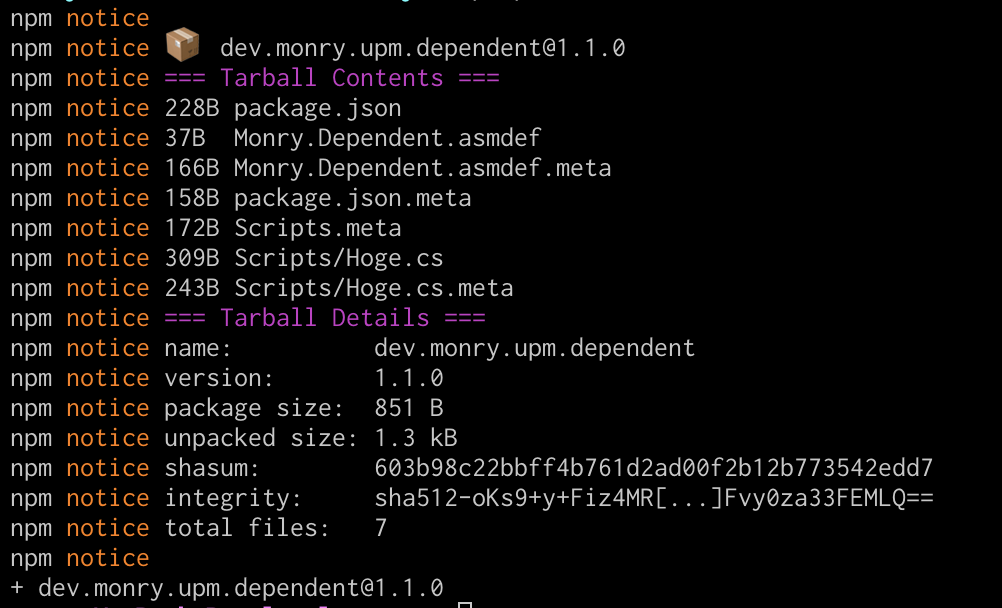Click the 'dev.monry.upm.dependent@1.1.0' text beside package emoji
Viewport: 1002px width, 608px height.
pyautogui.click(x=422, y=48)
